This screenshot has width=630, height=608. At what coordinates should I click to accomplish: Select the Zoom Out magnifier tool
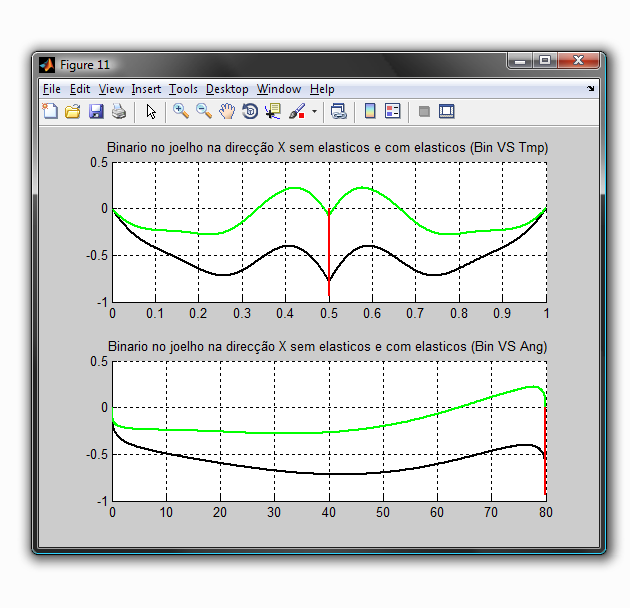pos(204,111)
